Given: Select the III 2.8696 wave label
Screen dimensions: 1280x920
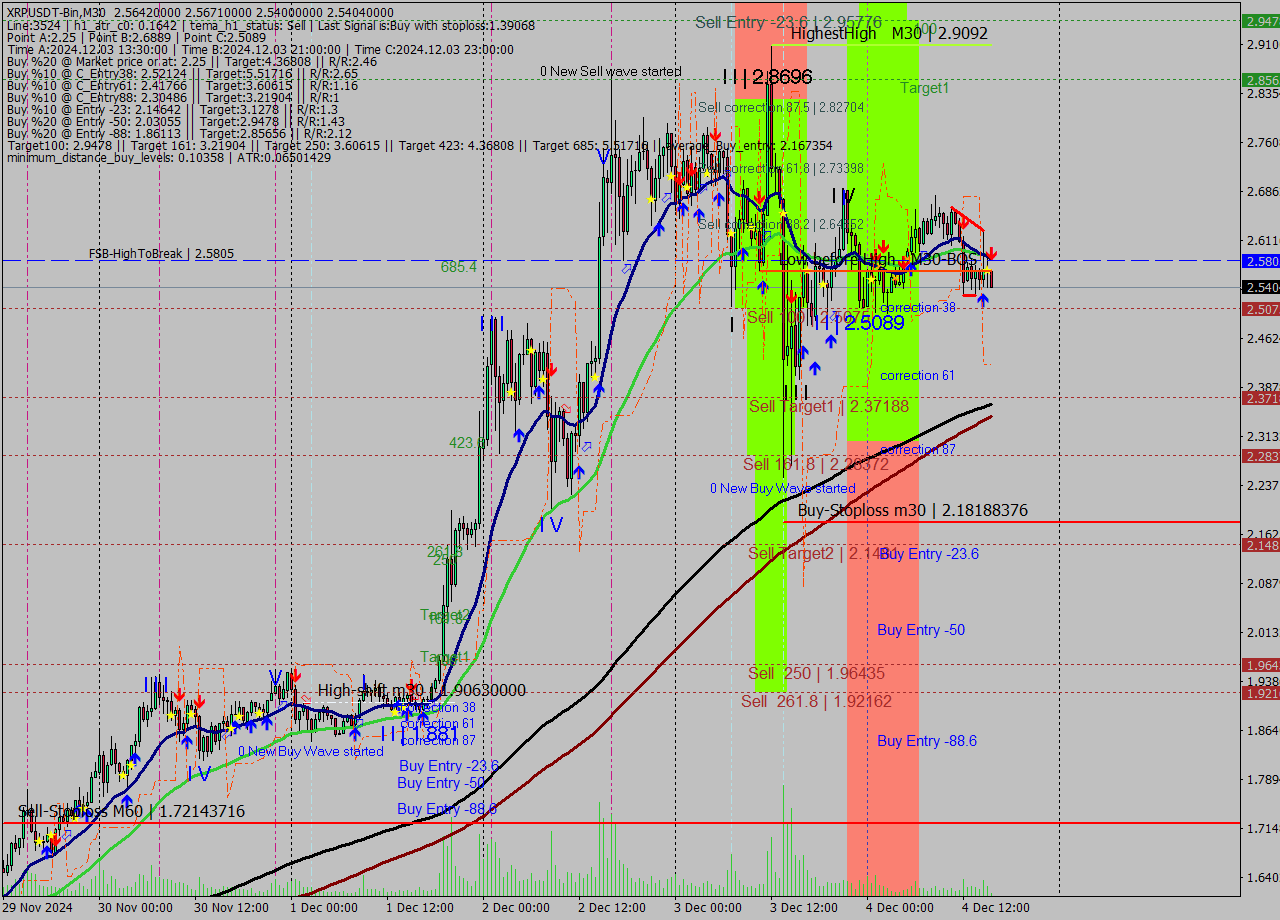Looking at the screenshot, I should tap(768, 77).
